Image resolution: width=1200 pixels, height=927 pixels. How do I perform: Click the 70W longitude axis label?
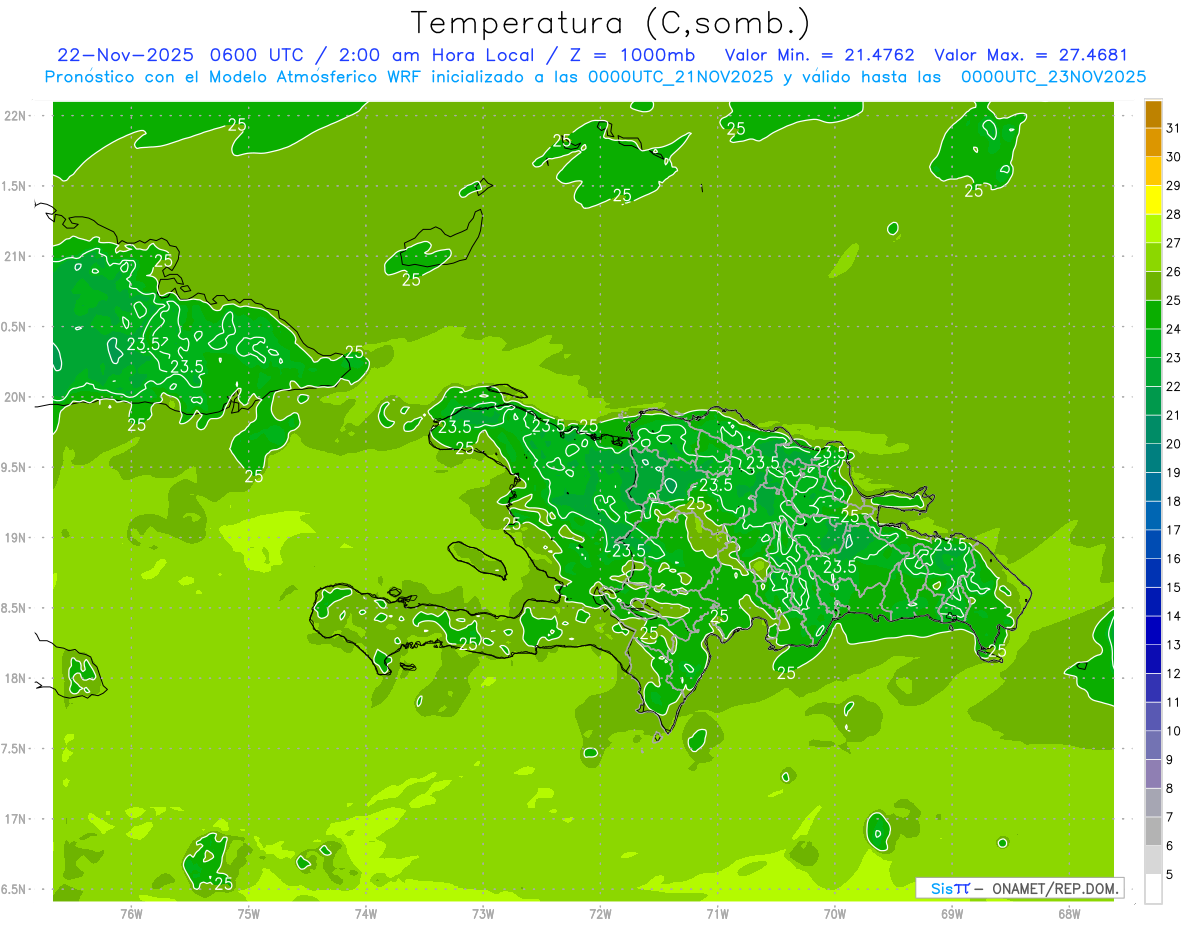[x=835, y=913]
